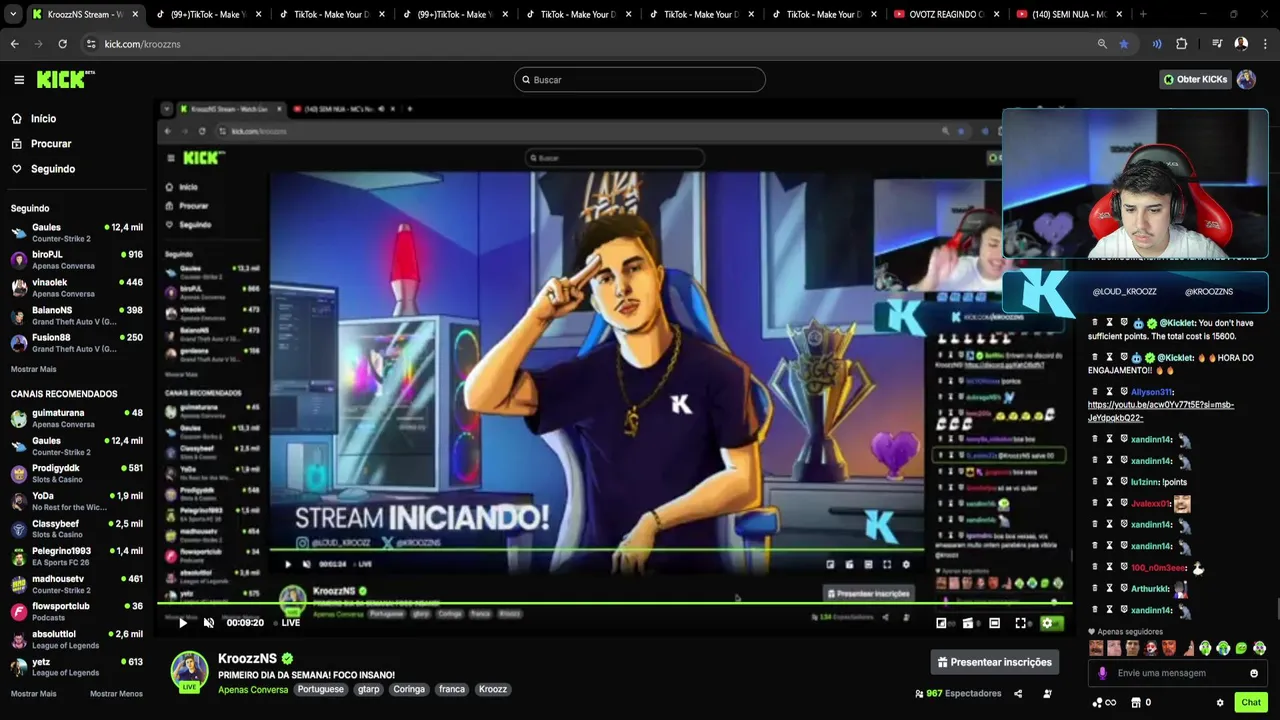Open Pelegrino1993 recommended channel
The image size is (1280, 720).
point(77,556)
